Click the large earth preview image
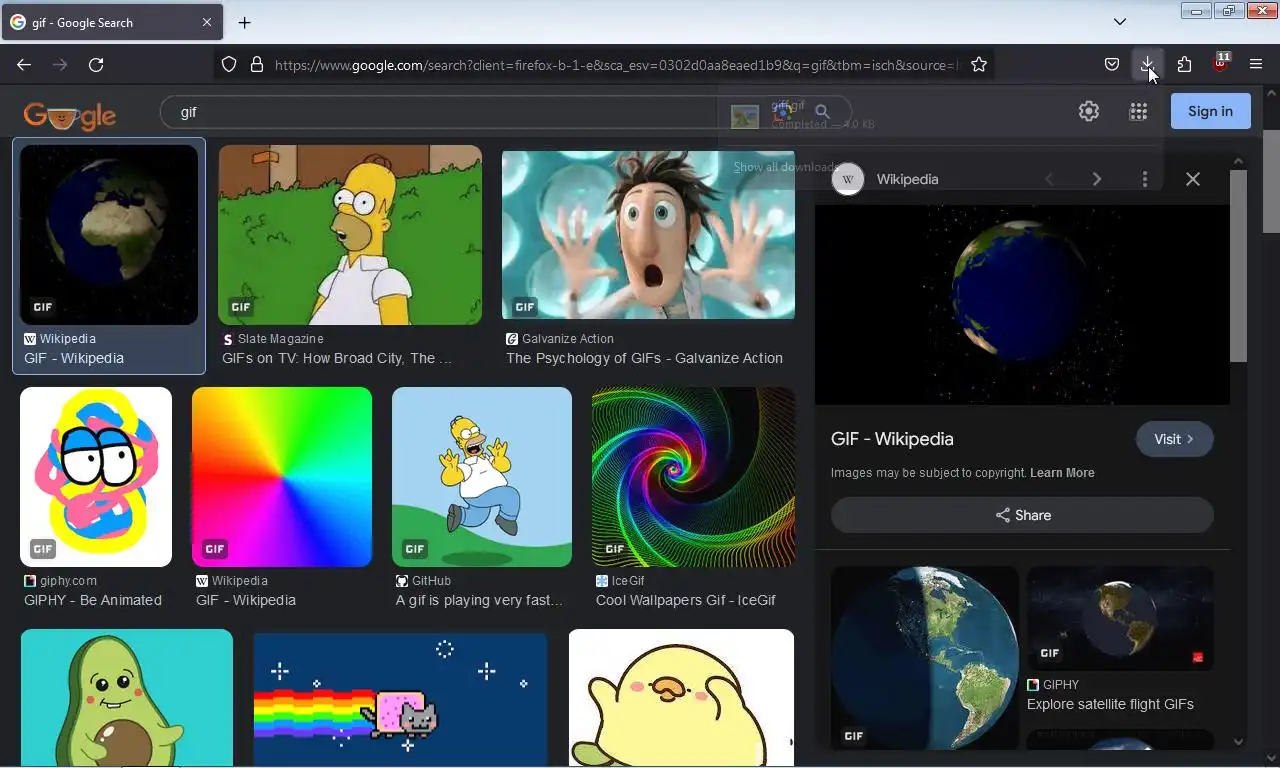Image resolution: width=1280 pixels, height=768 pixels. tap(1022, 305)
